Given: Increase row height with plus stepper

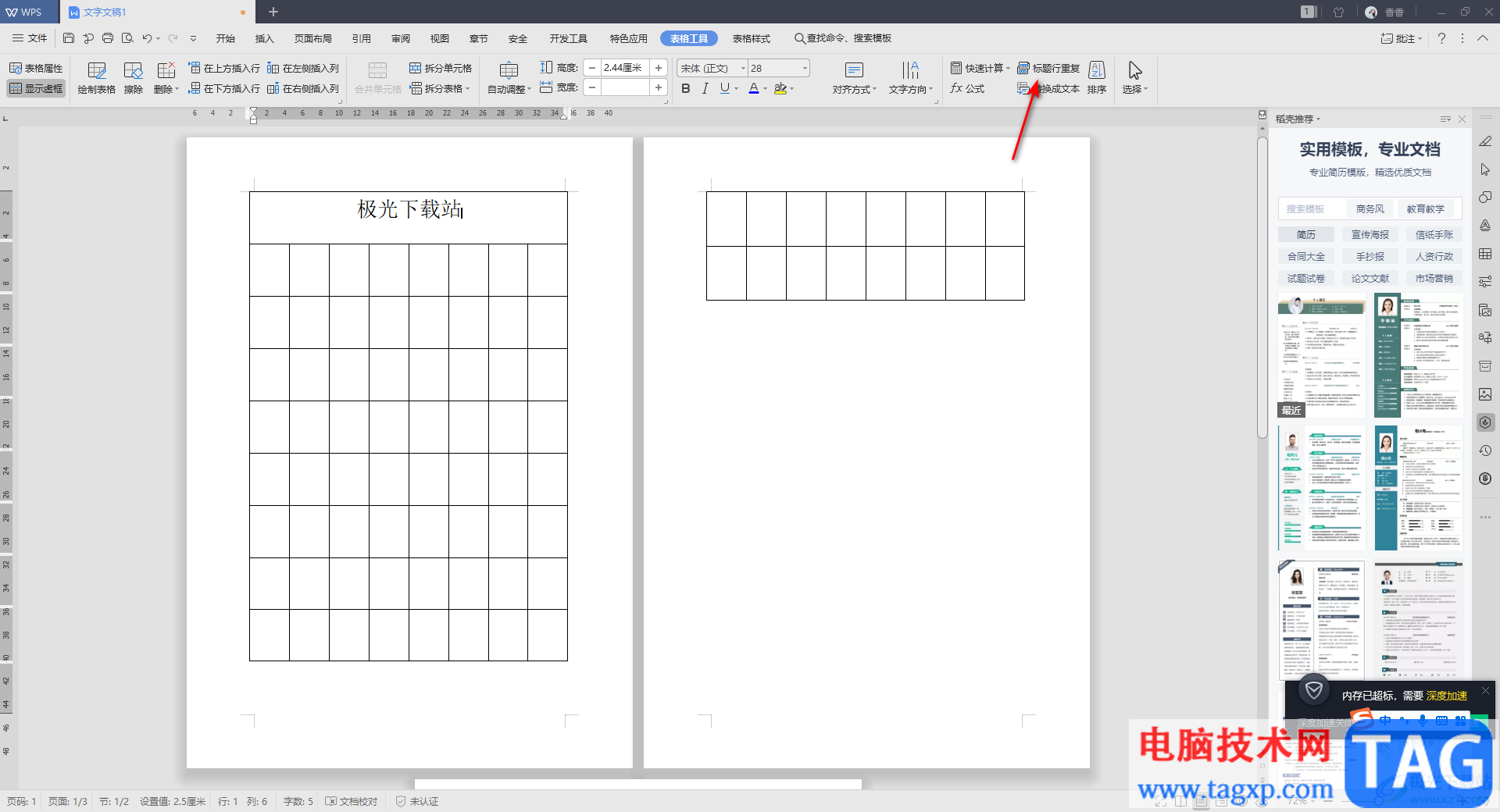Looking at the screenshot, I should pyautogui.click(x=659, y=68).
